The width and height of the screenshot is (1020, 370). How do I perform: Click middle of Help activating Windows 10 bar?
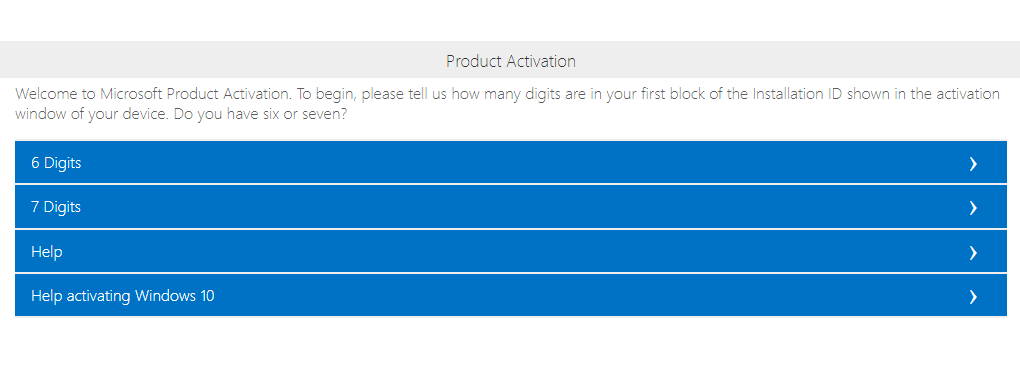[511, 296]
